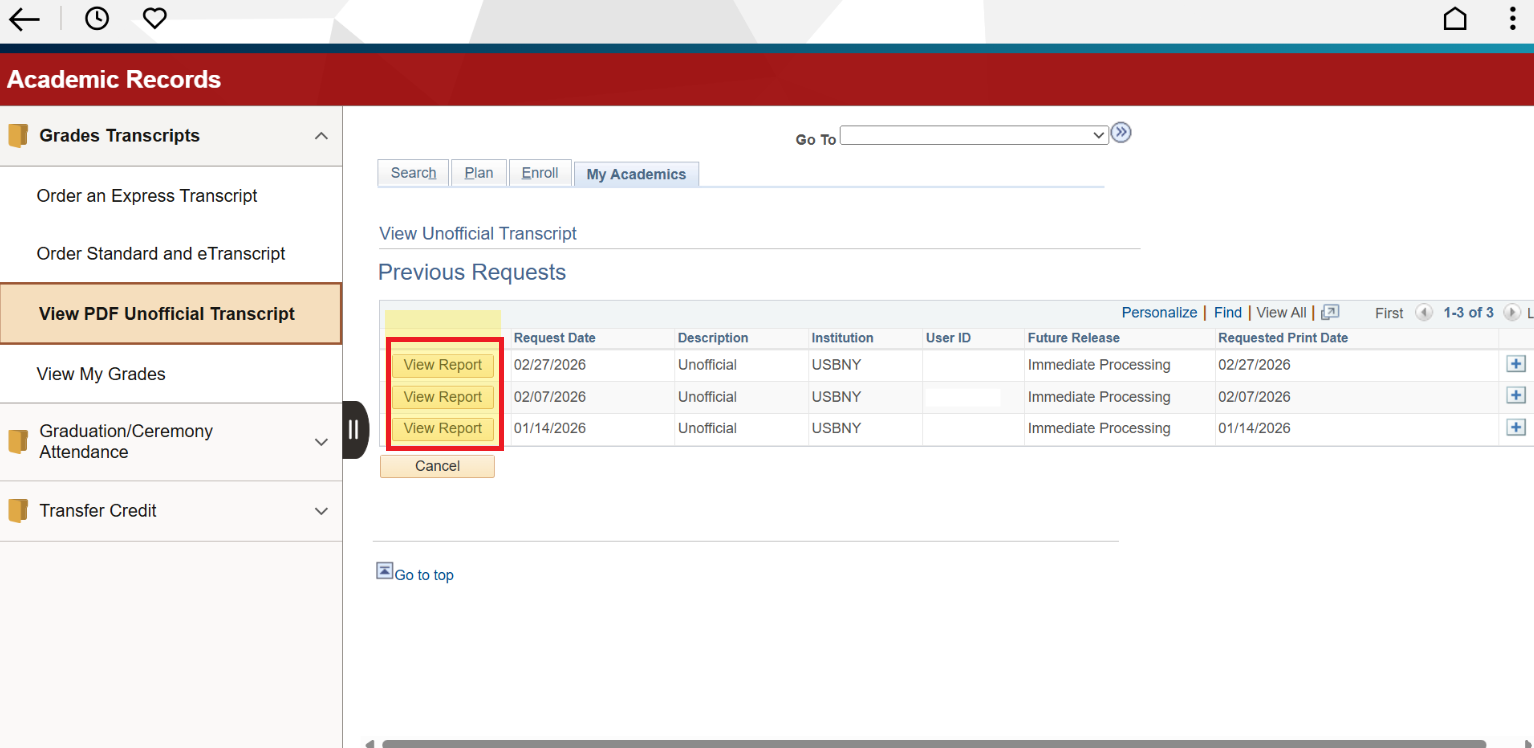Click Request Date cell 01/14/2026

click(550, 428)
